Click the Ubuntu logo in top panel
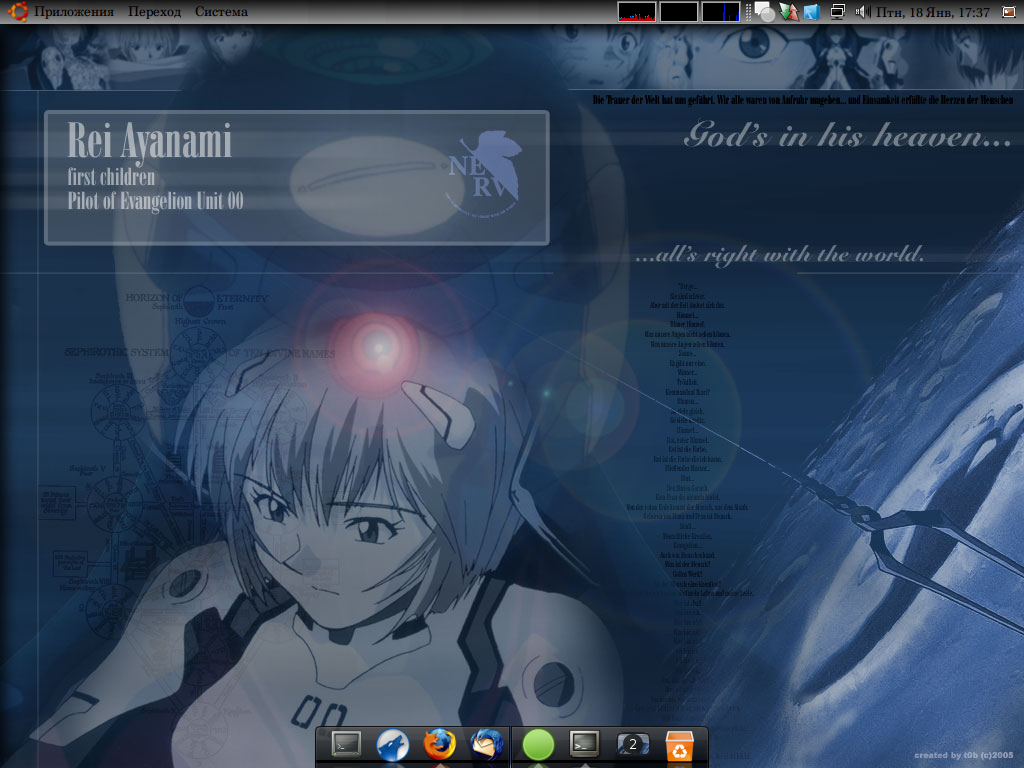This screenshot has height=768, width=1024. 18,11
